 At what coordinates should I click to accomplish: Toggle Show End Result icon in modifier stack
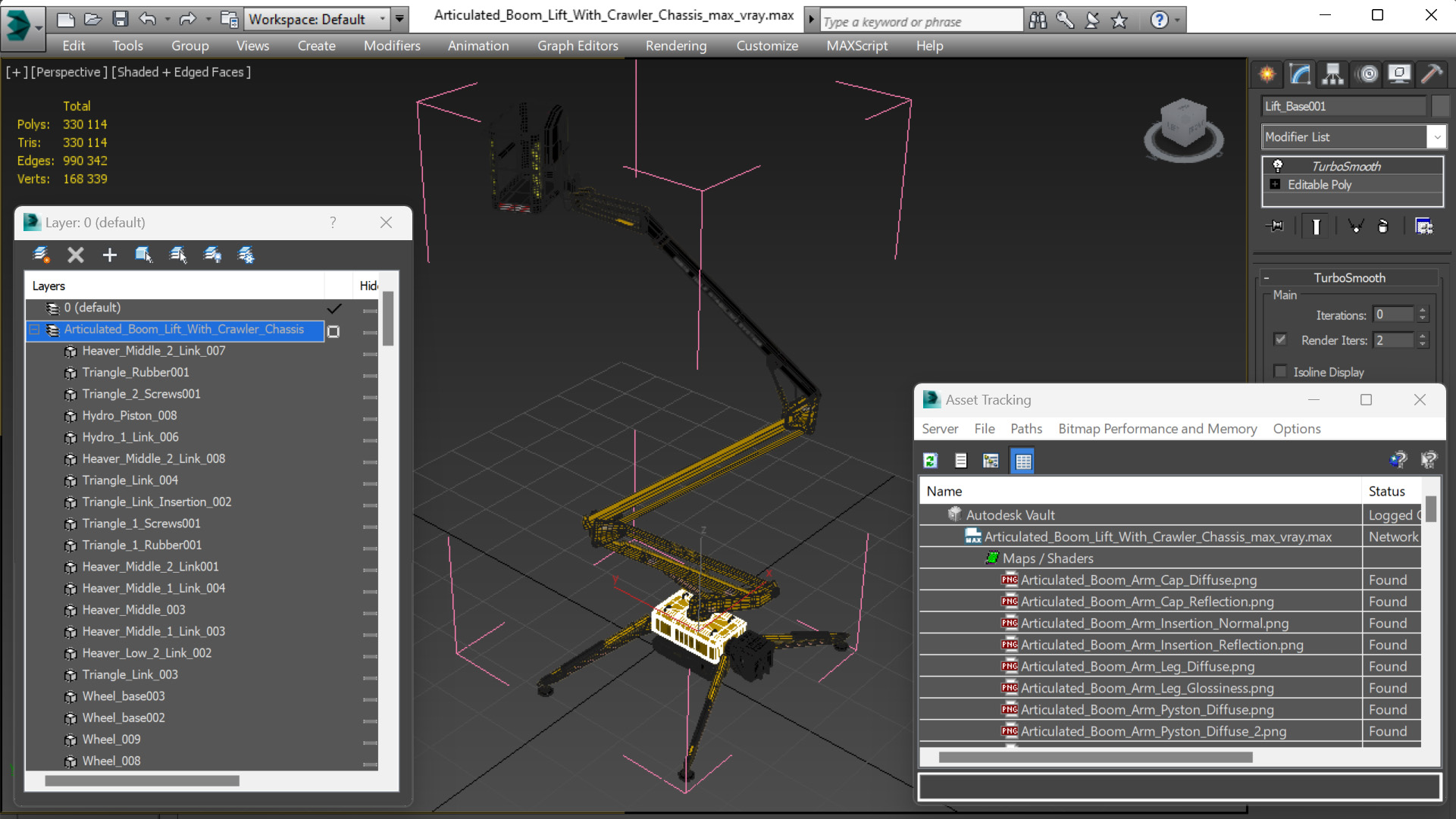coord(1316,226)
